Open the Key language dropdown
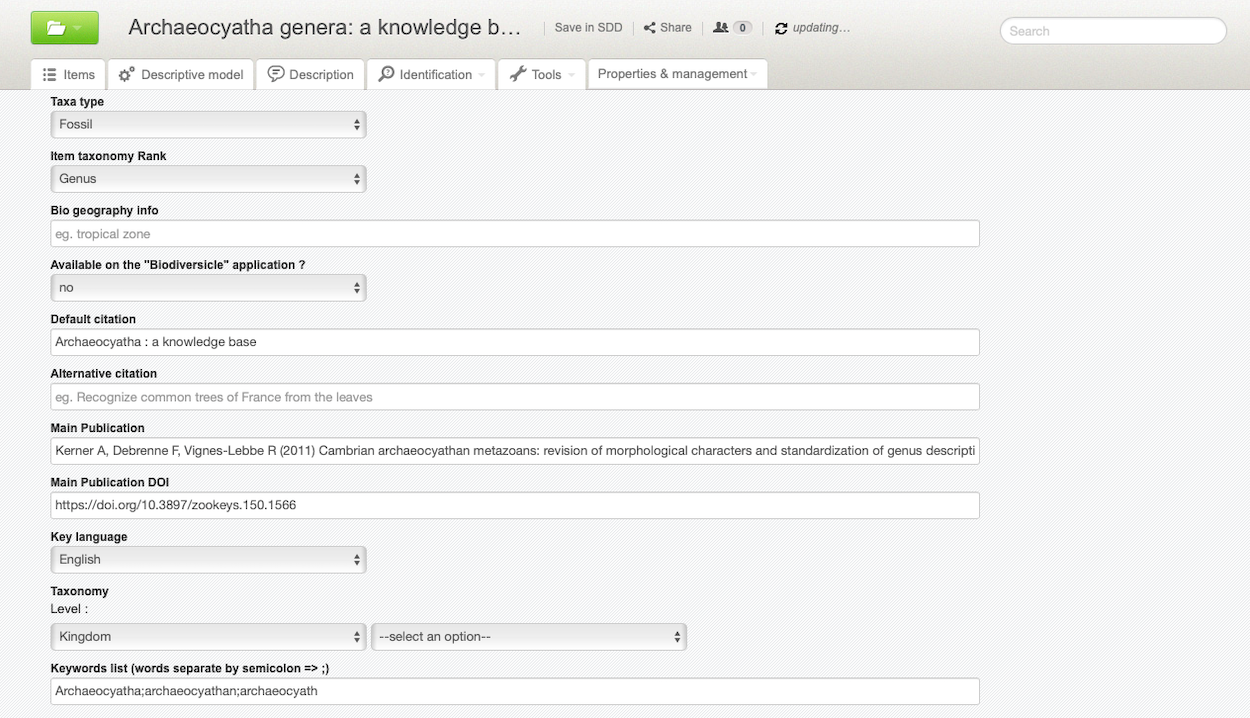Viewport: 1250px width, 718px height. (208, 560)
